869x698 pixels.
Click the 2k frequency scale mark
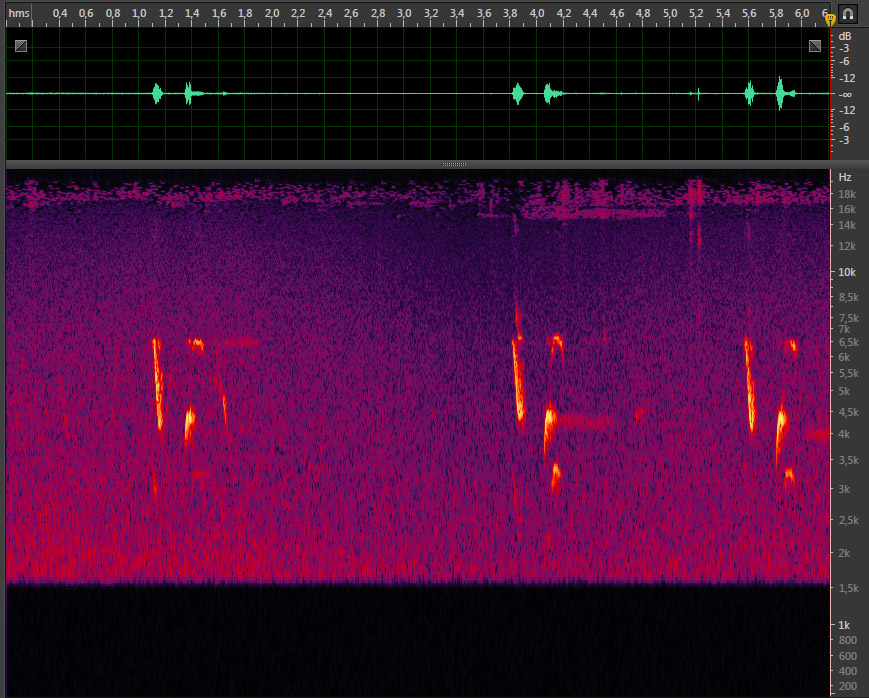(844, 553)
